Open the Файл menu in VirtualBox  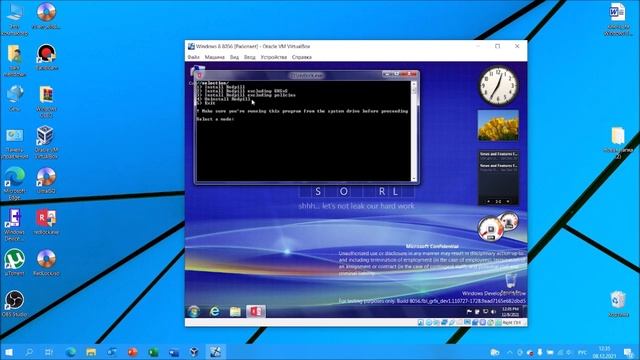193,57
